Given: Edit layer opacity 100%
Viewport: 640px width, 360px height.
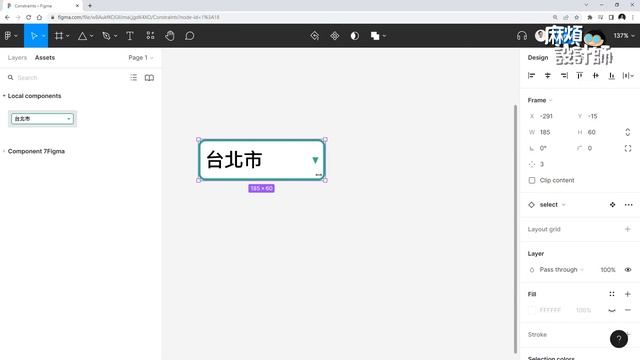Looking at the screenshot, I should pyautogui.click(x=608, y=270).
